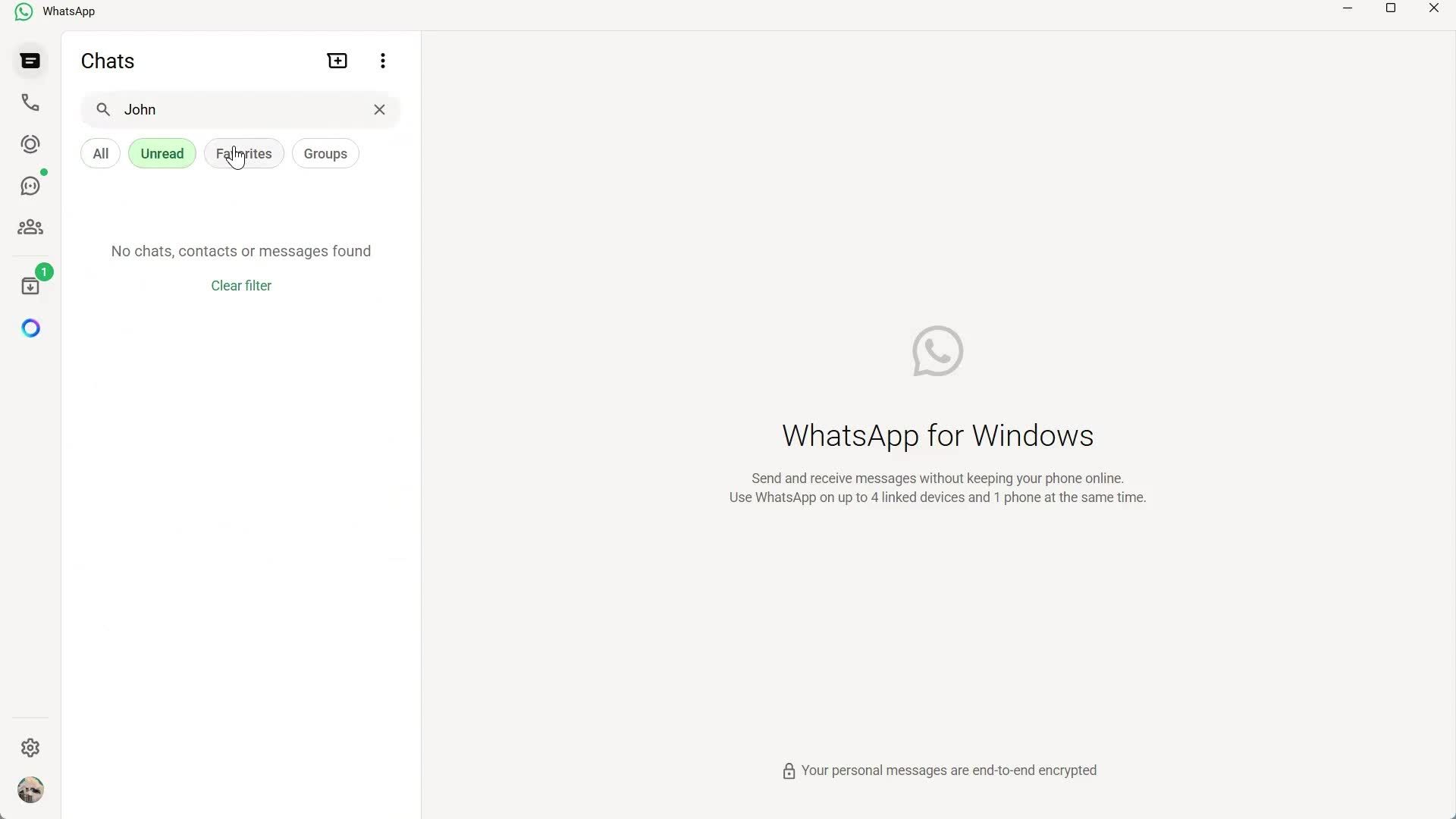Start a new chat
The image size is (1456, 819).
coord(337,60)
